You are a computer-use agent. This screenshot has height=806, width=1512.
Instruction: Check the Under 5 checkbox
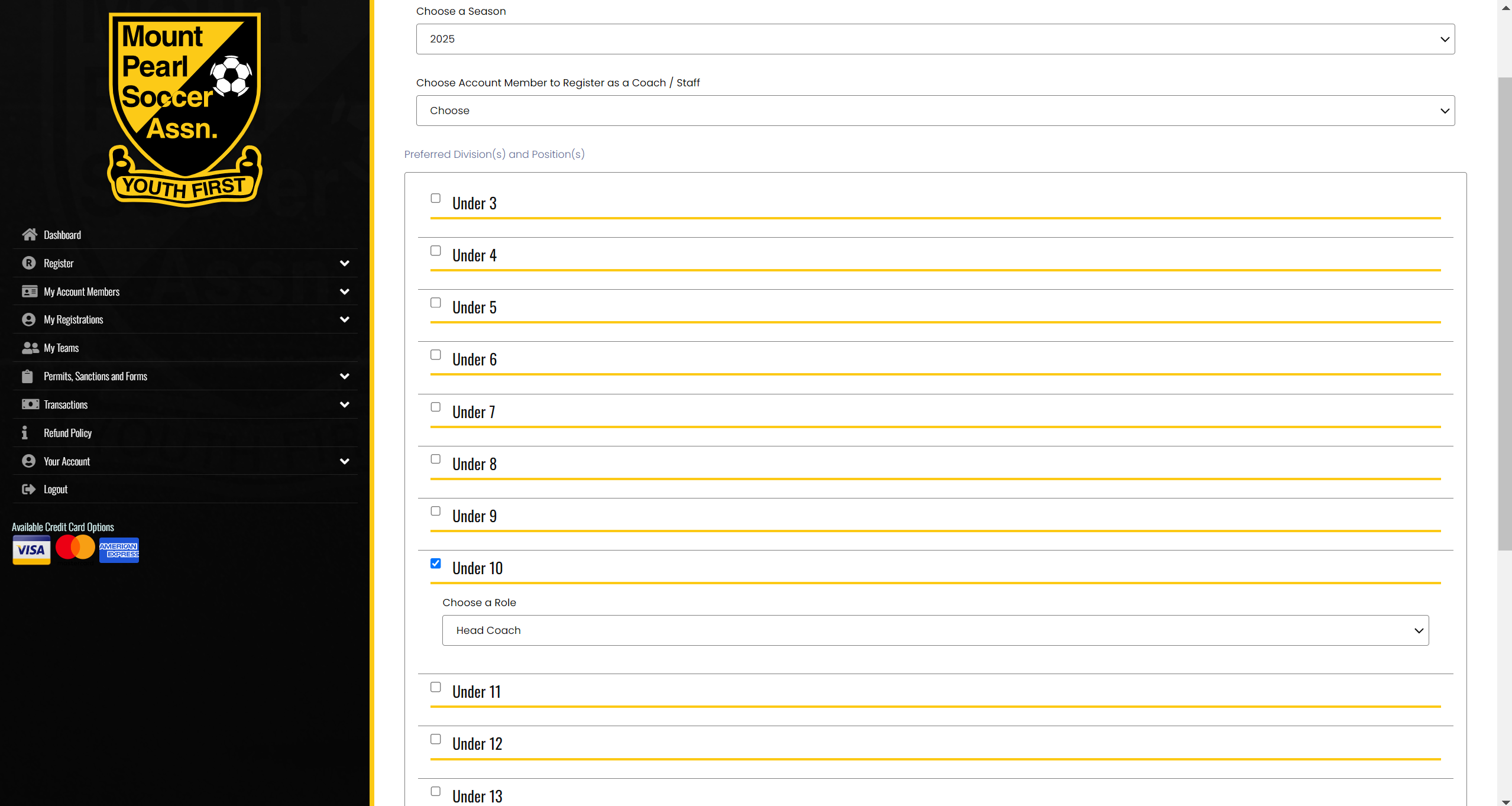(x=436, y=303)
